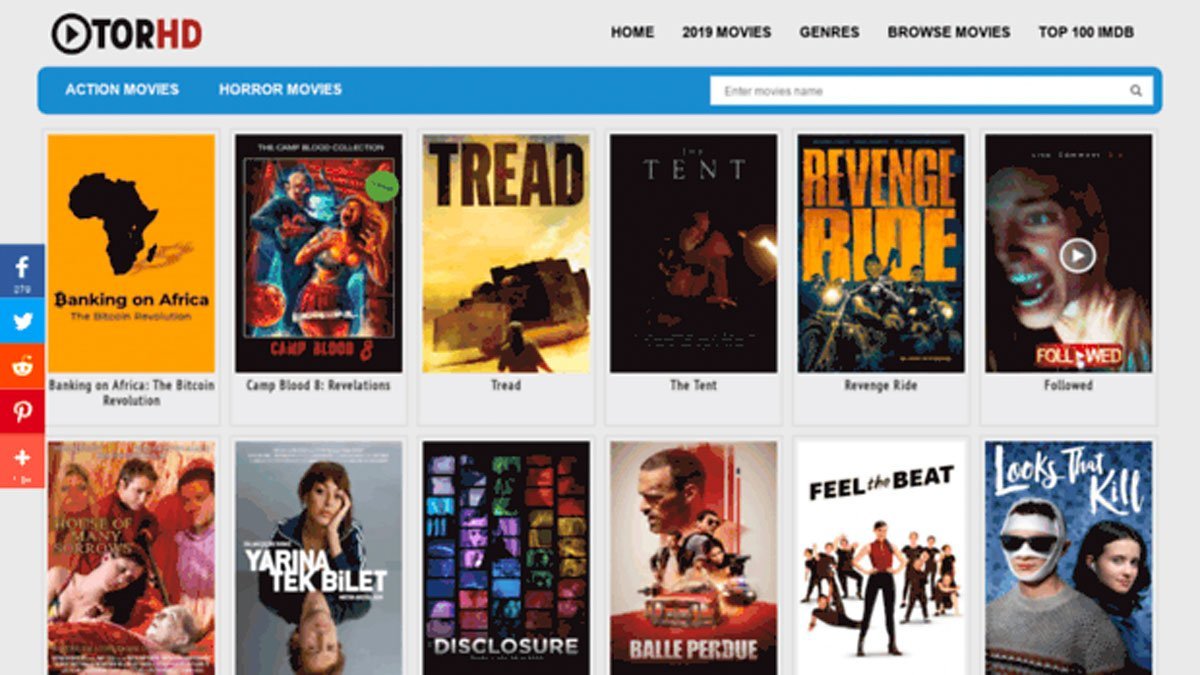Click the TorHD logo
This screenshot has height=675, width=1200.
point(127,33)
